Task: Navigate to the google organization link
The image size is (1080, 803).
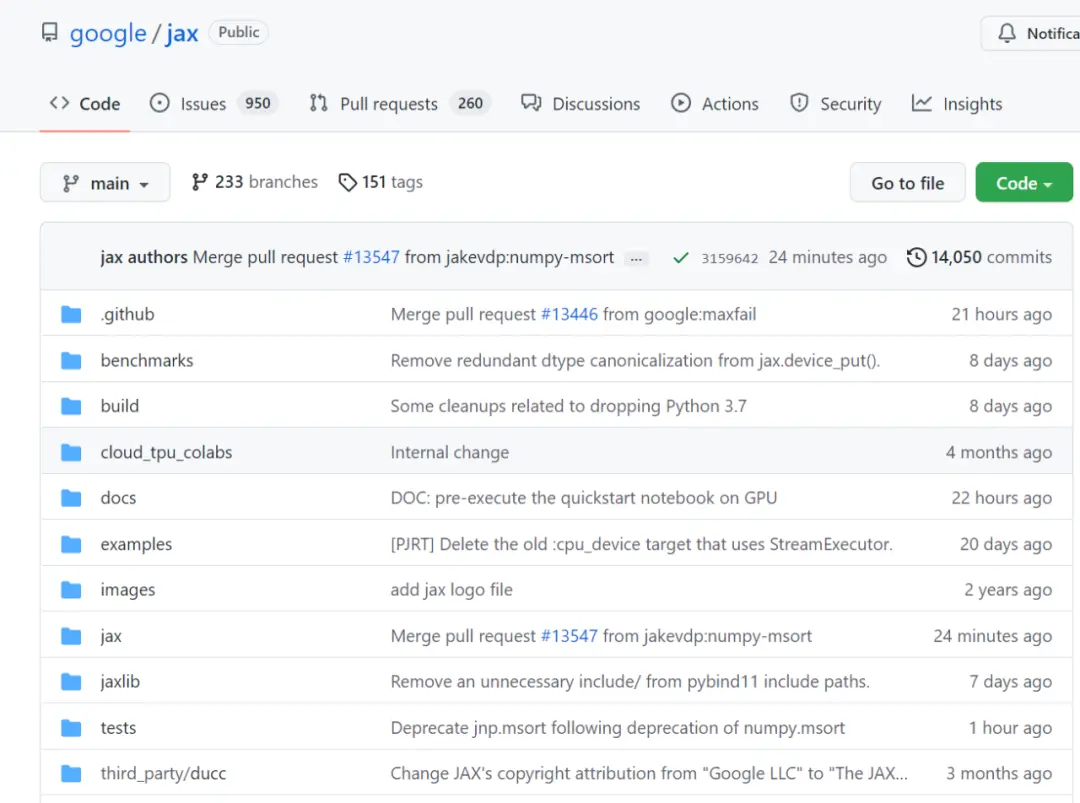Action: point(108,33)
